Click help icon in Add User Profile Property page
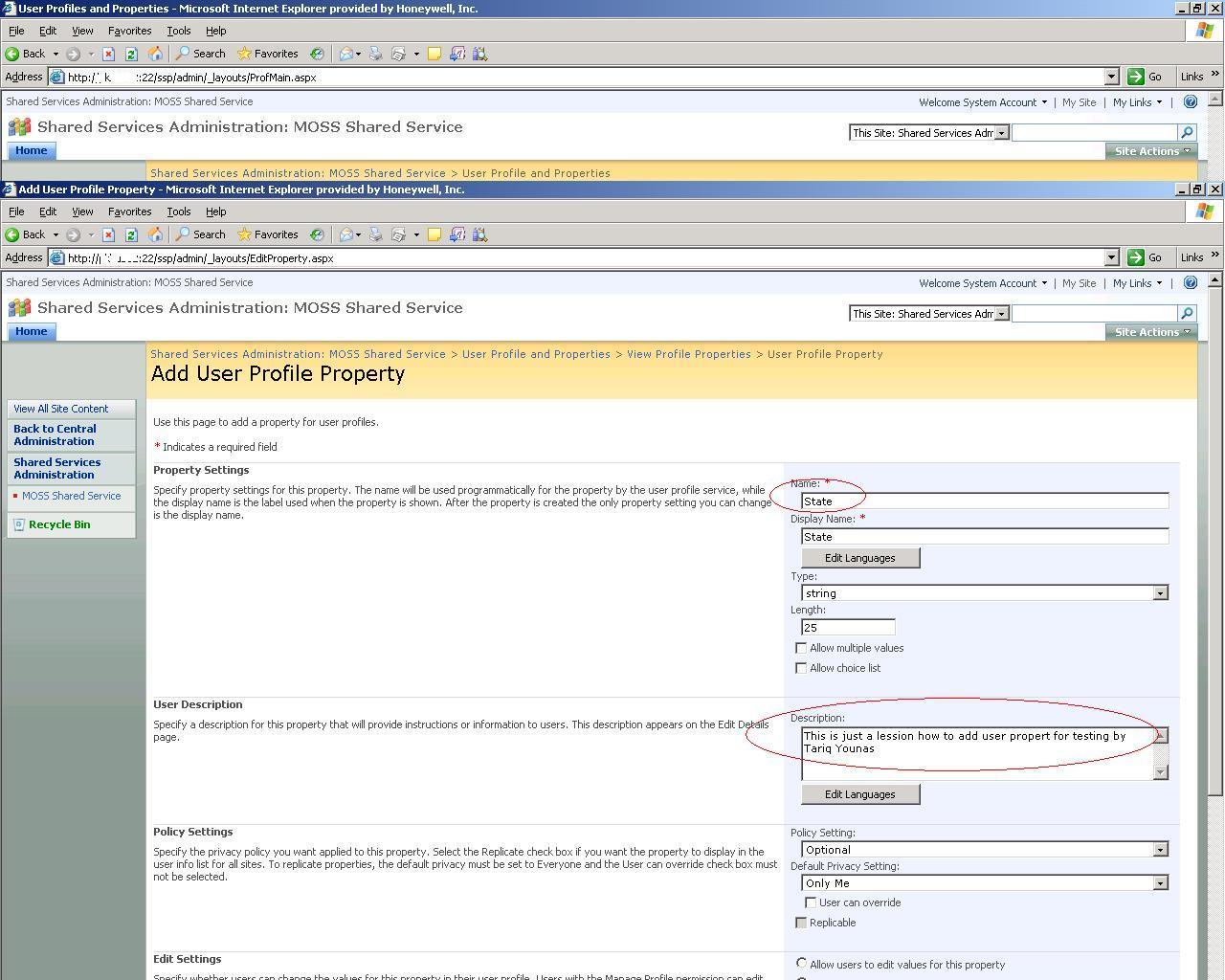The height and width of the screenshot is (980, 1225). tap(1190, 282)
